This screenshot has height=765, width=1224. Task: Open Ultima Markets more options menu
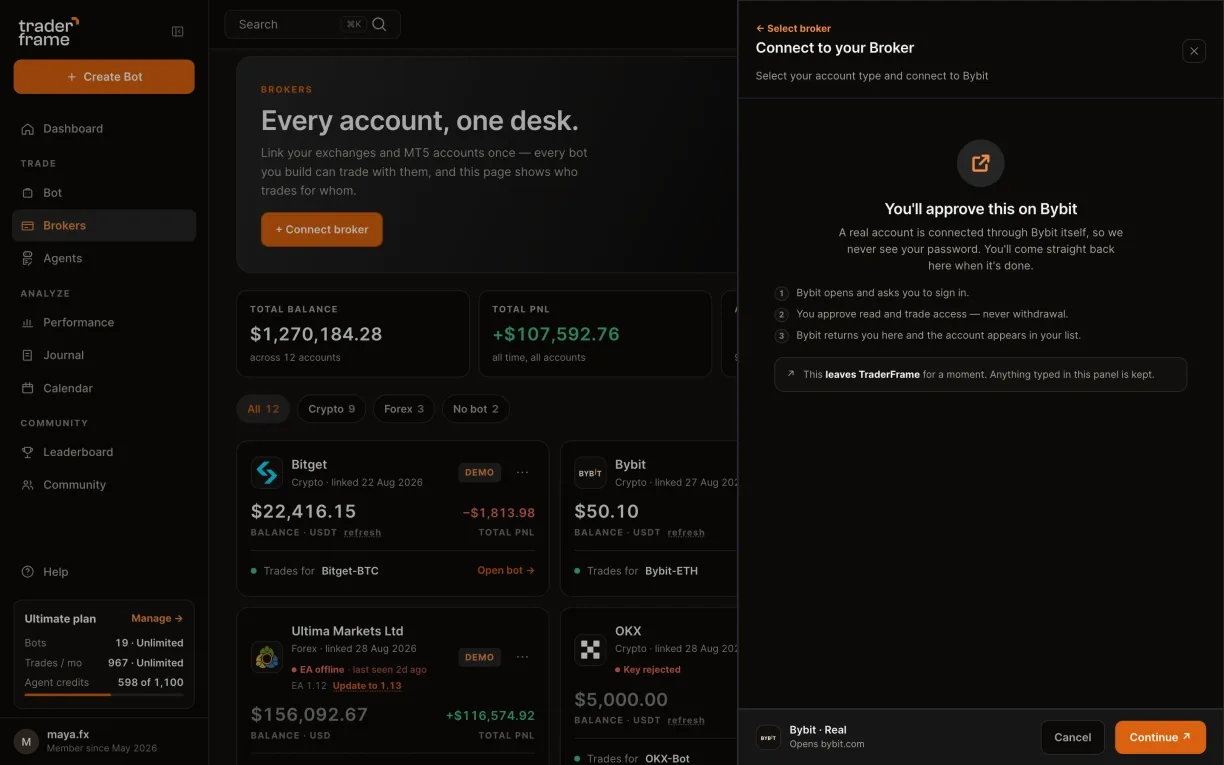(523, 657)
